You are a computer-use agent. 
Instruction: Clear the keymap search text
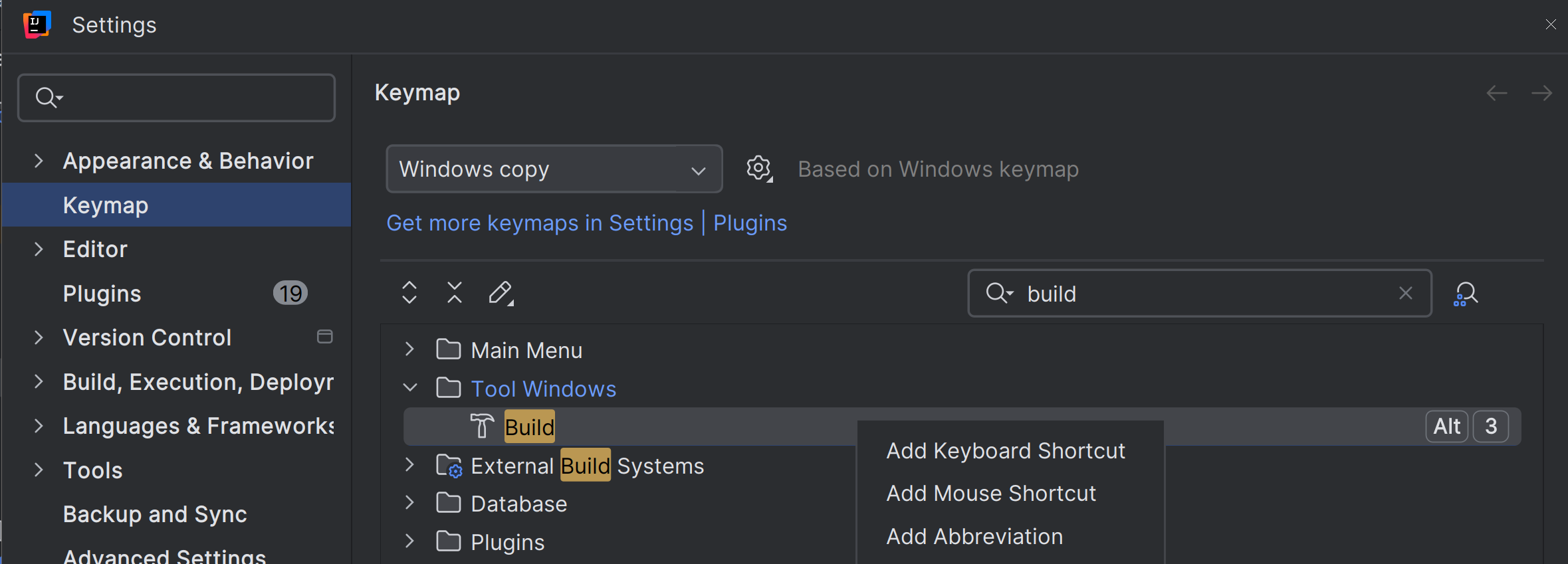1405,293
